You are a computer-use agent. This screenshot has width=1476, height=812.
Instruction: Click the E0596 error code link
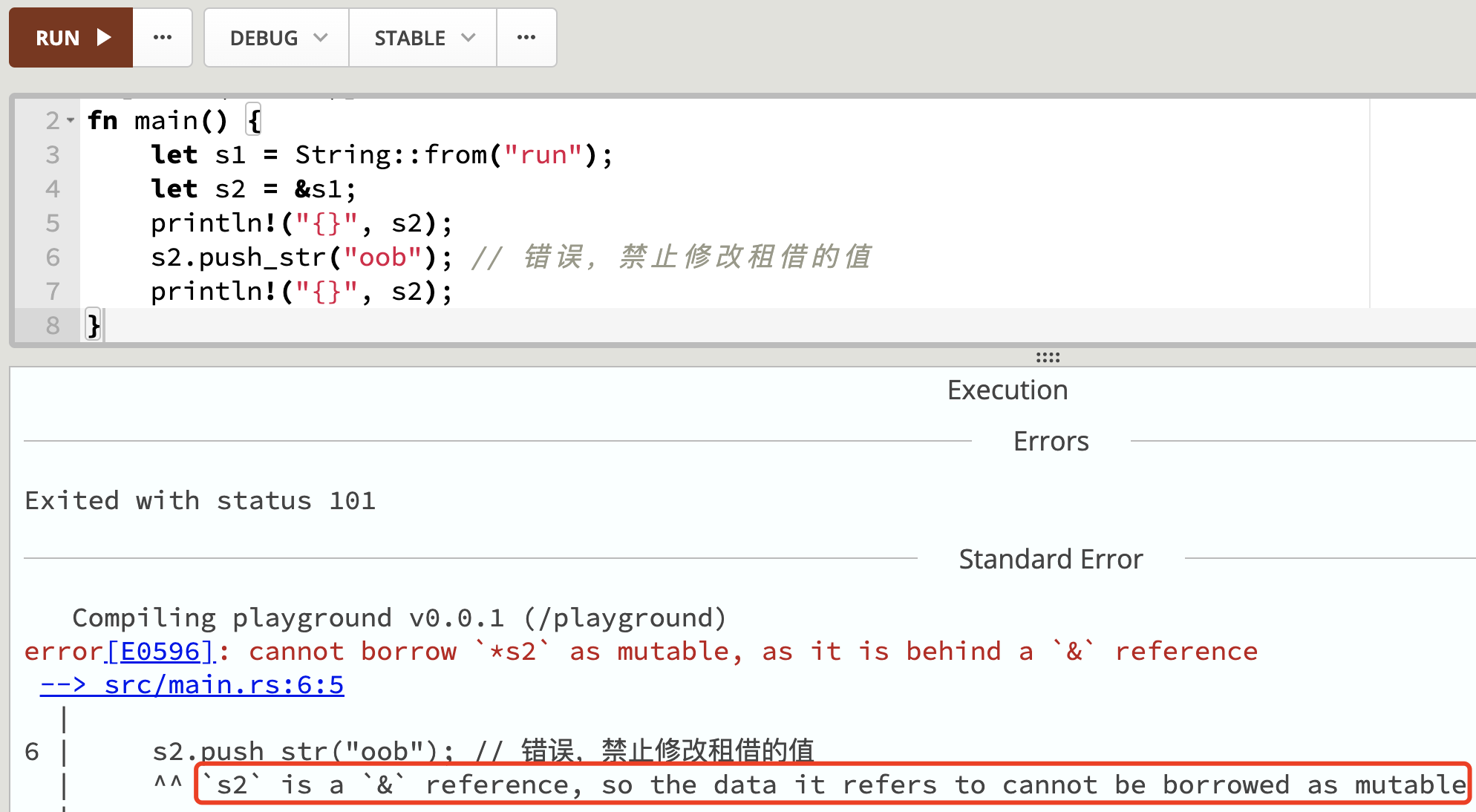161,651
